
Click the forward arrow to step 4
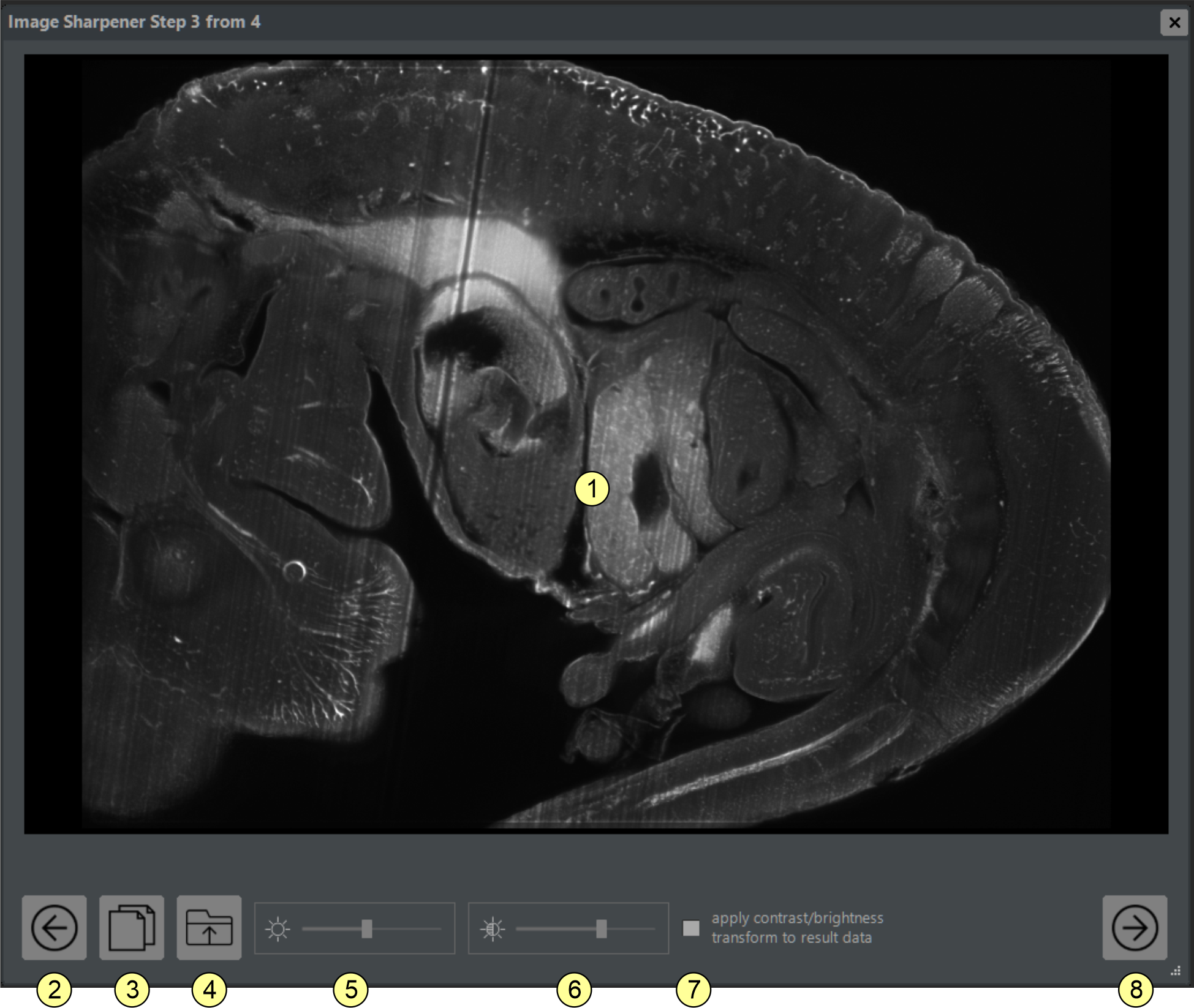tap(1134, 927)
